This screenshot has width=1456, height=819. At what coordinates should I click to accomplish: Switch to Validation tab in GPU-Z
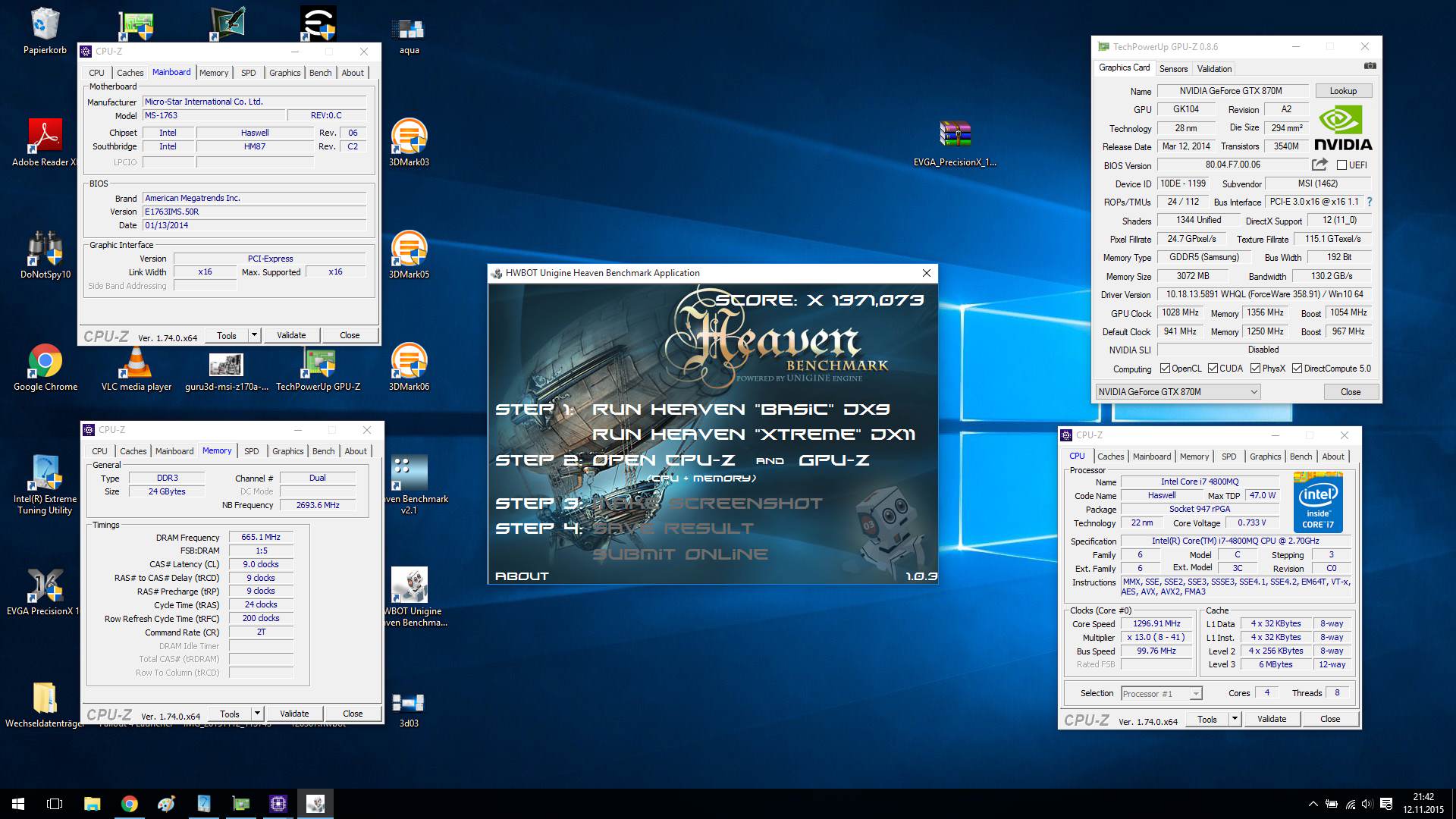point(1214,68)
